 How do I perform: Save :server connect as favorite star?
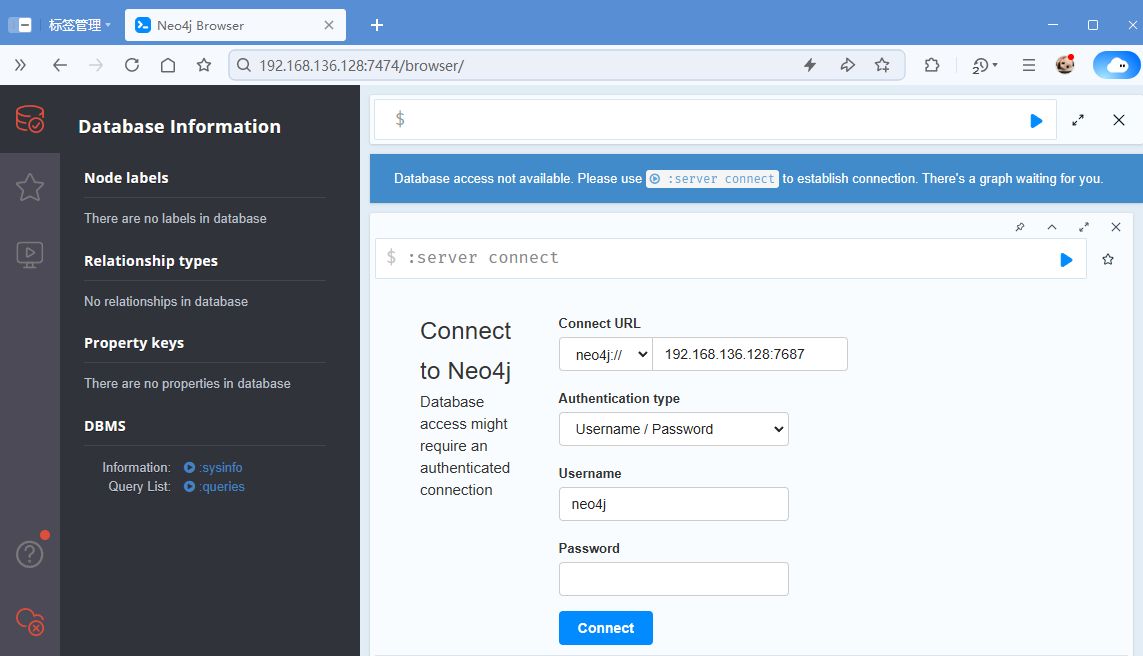point(1108,259)
